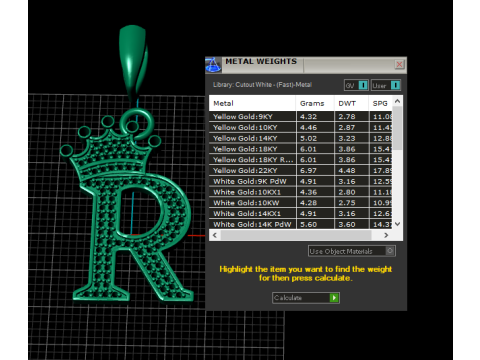Close the Metal Weights panel
480x360 pixels.
pyautogui.click(x=399, y=64)
